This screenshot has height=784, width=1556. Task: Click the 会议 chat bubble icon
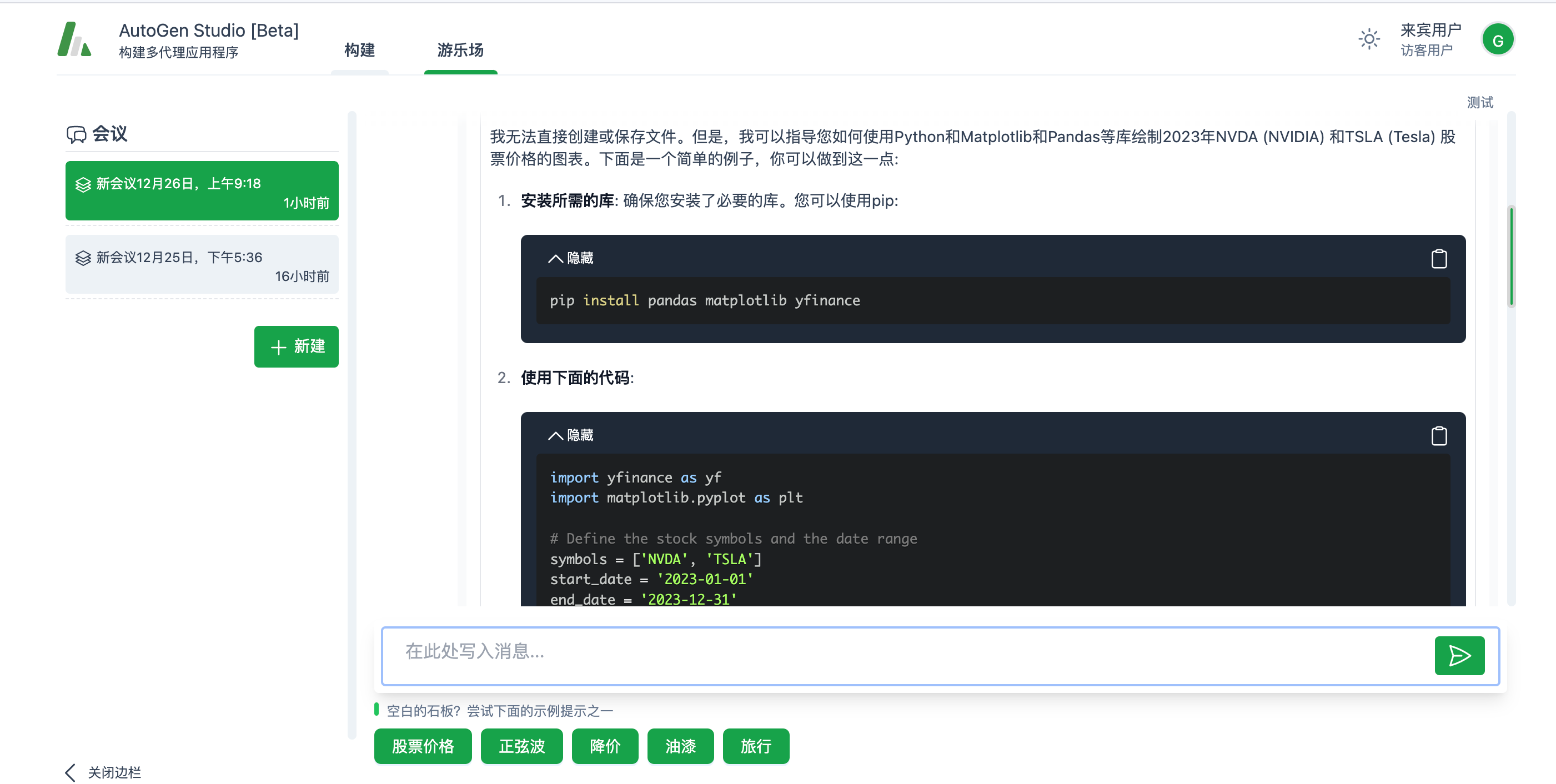tap(77, 134)
